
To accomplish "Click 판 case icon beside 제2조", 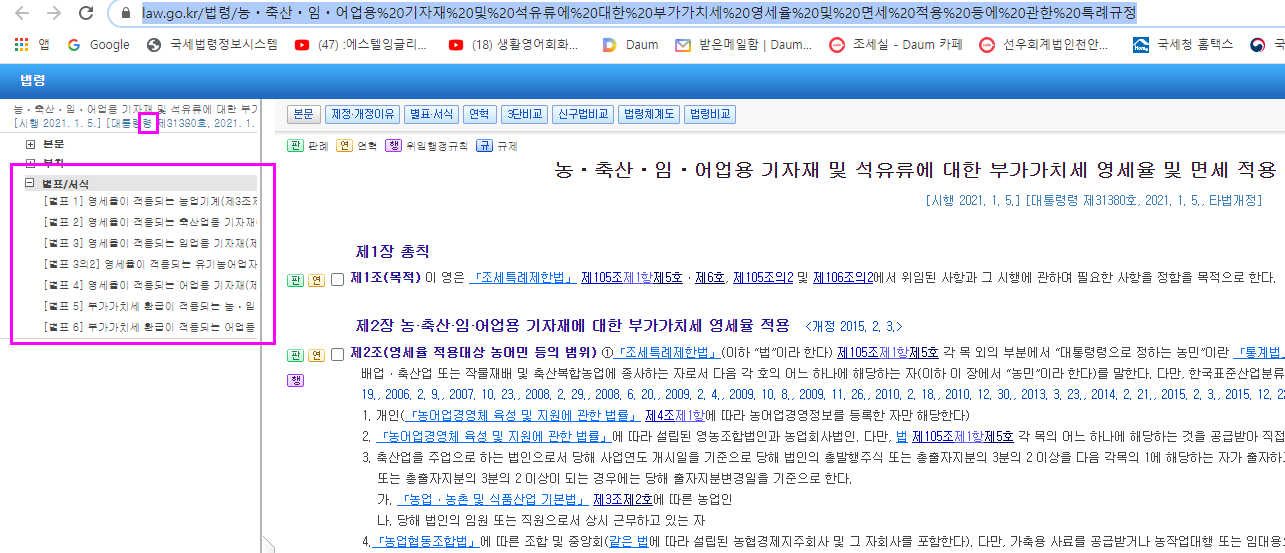I will pyautogui.click(x=295, y=354).
